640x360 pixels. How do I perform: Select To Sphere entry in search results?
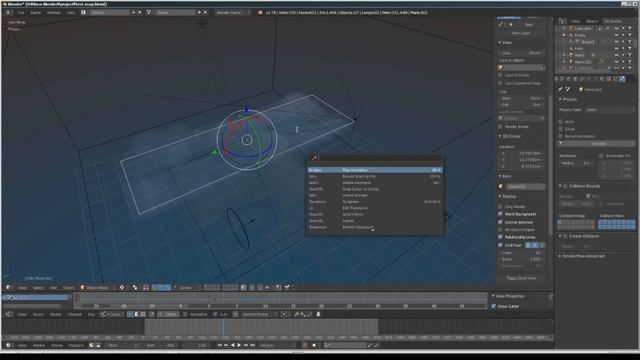(x=374, y=202)
